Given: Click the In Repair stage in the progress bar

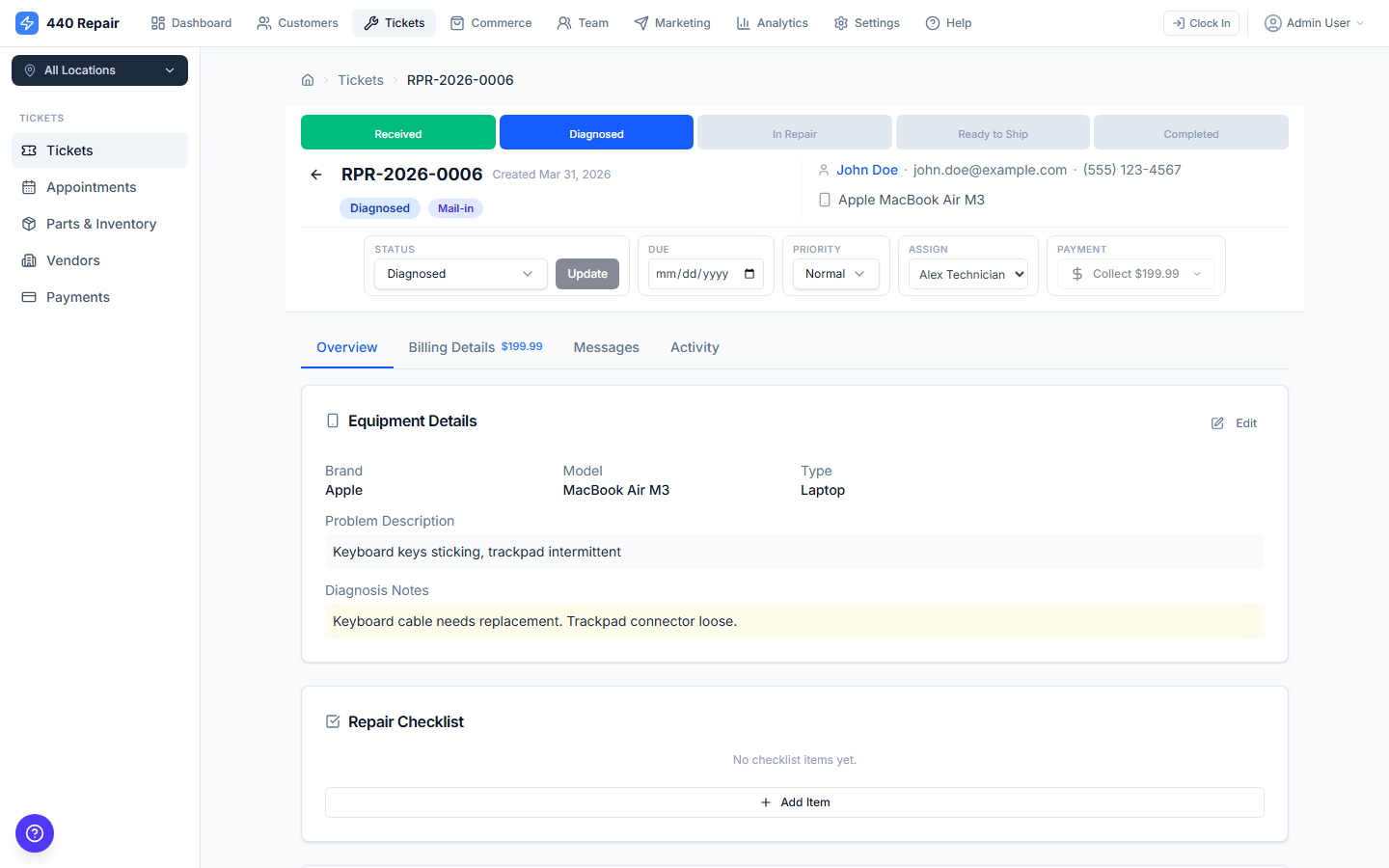Looking at the screenshot, I should tap(794, 132).
